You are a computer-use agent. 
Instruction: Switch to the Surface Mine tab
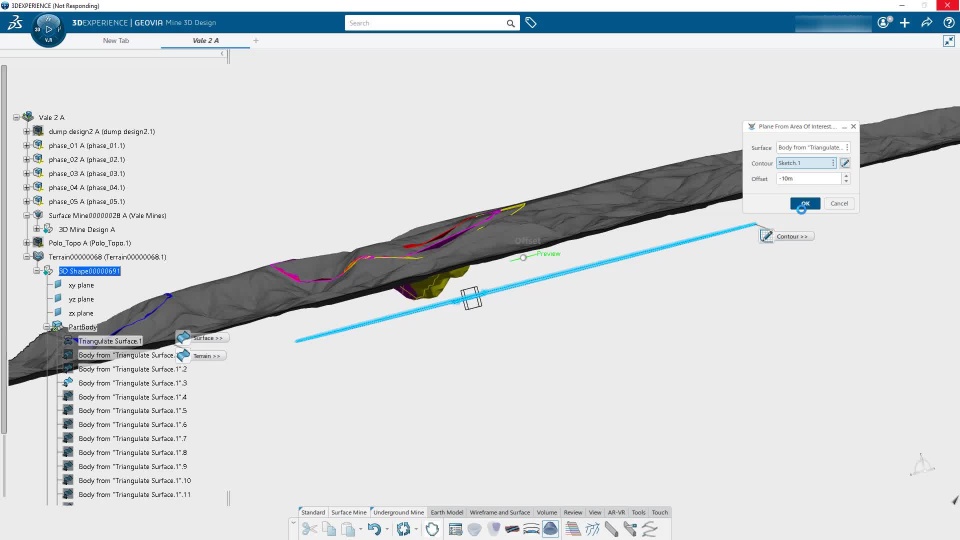coord(349,512)
